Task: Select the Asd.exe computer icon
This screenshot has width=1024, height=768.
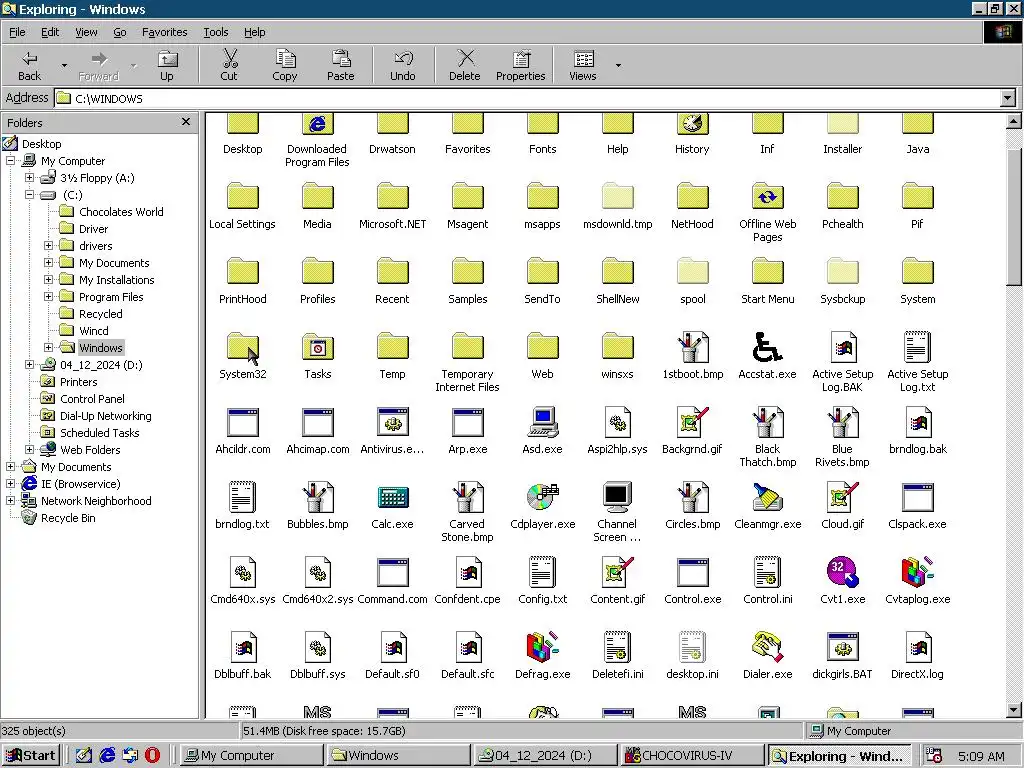Action: pyautogui.click(x=543, y=423)
